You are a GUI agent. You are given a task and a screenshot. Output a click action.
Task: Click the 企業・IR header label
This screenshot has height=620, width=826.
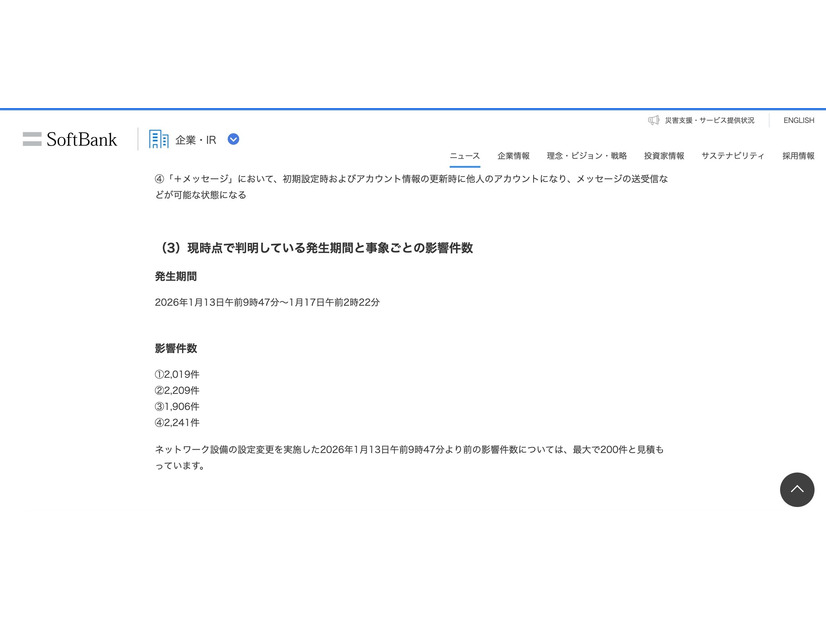coord(194,139)
